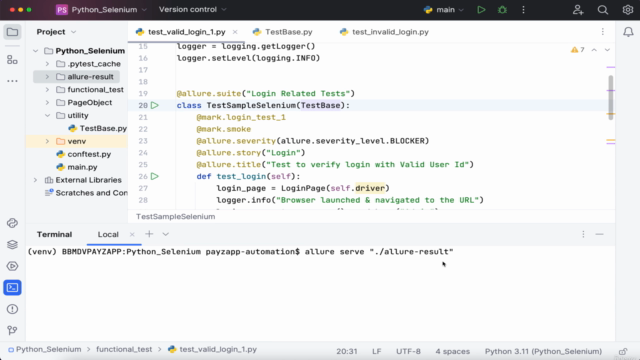The width and height of the screenshot is (640, 360).
Task: Open Code With Me add user icon
Action: 578,9
